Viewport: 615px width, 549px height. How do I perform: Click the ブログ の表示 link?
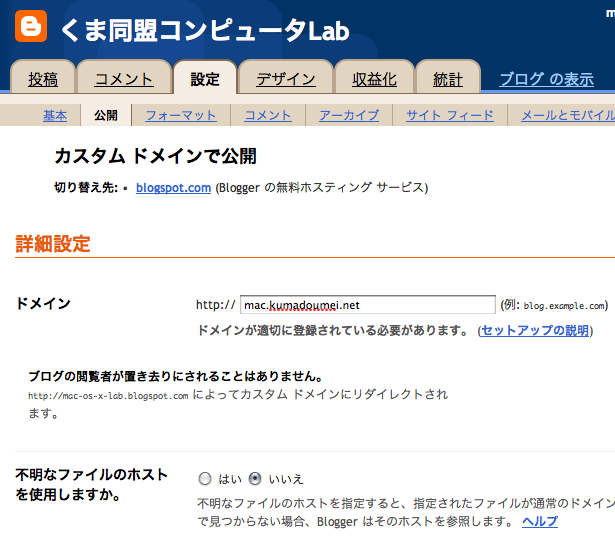[546, 80]
